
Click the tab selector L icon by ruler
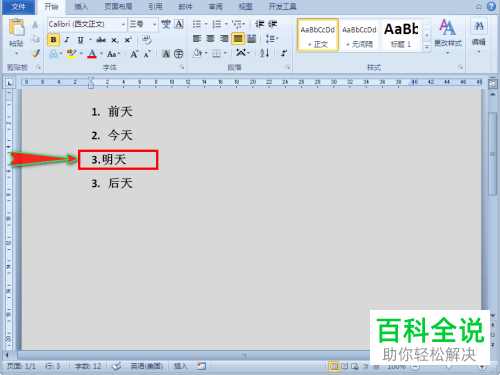tap(9, 82)
